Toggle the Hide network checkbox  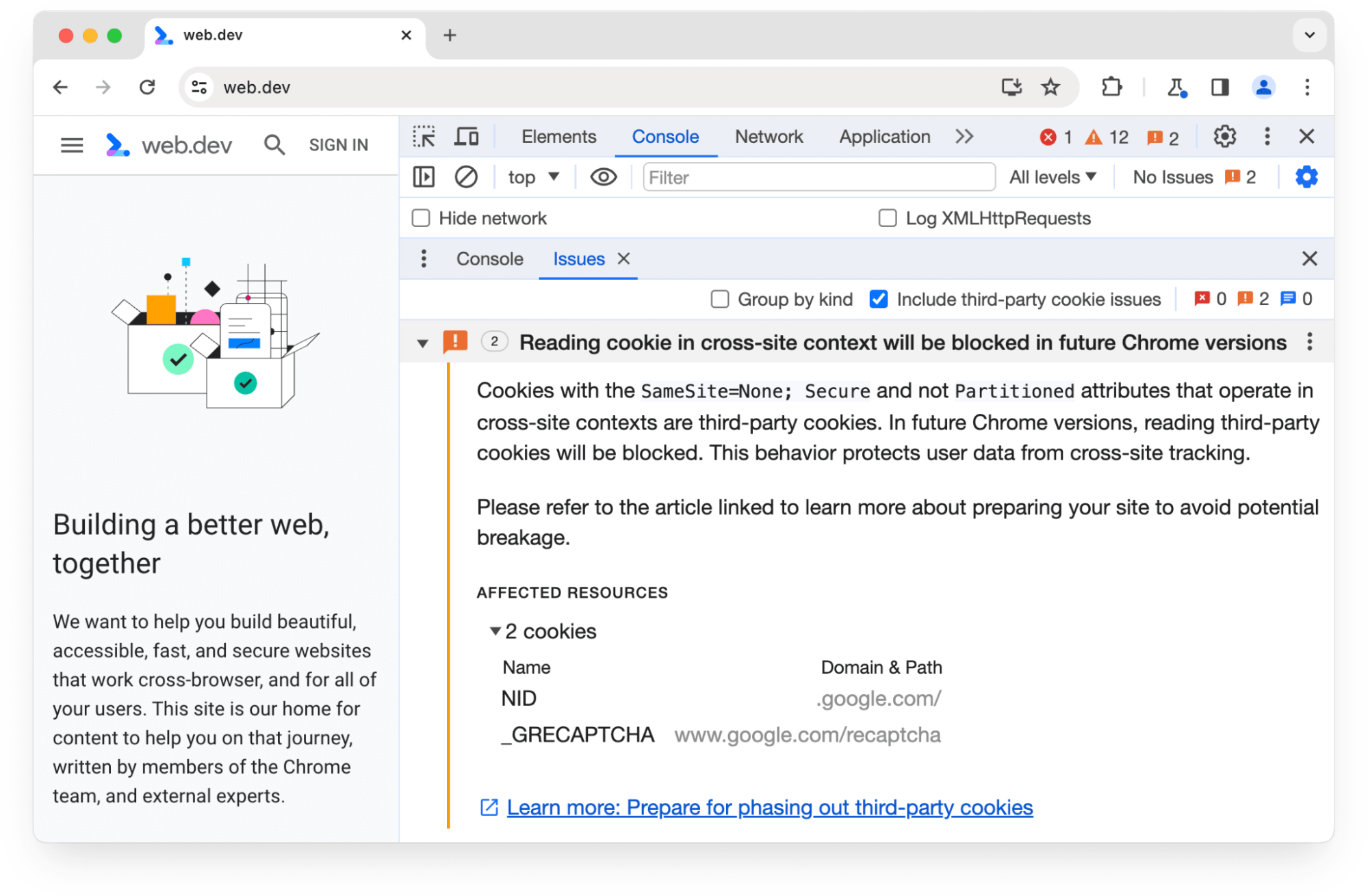[421, 218]
